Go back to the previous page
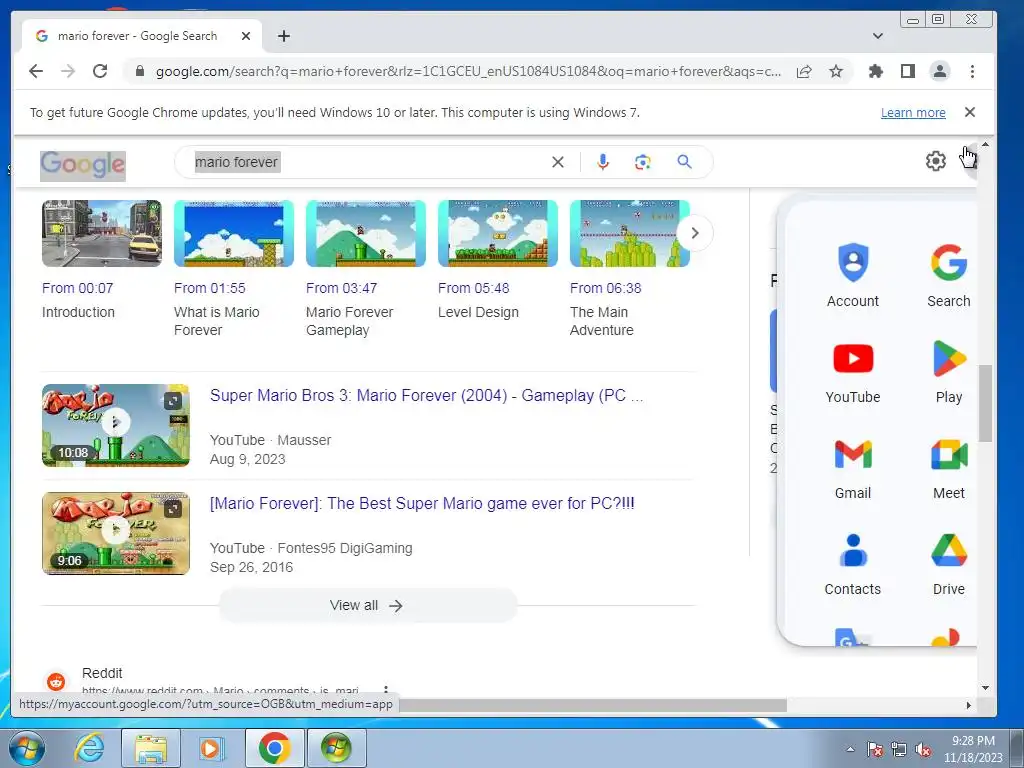Viewport: 1024px width, 768px height. pos(36,71)
